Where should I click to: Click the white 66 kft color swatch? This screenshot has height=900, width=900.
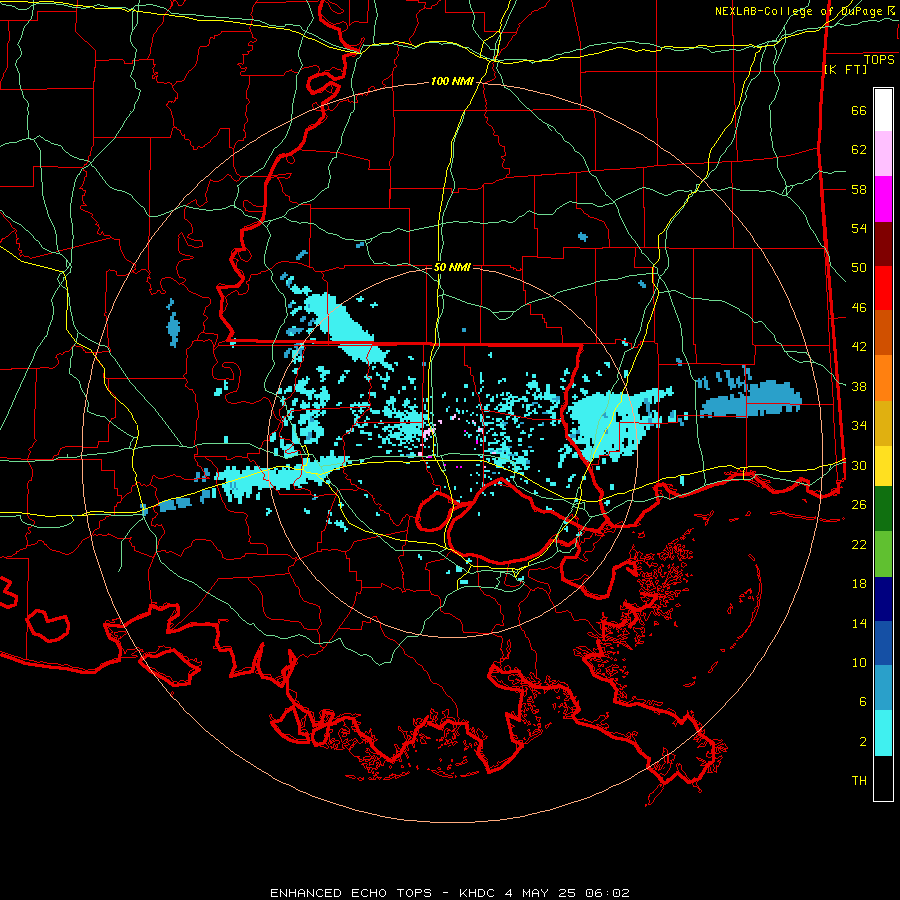click(883, 110)
